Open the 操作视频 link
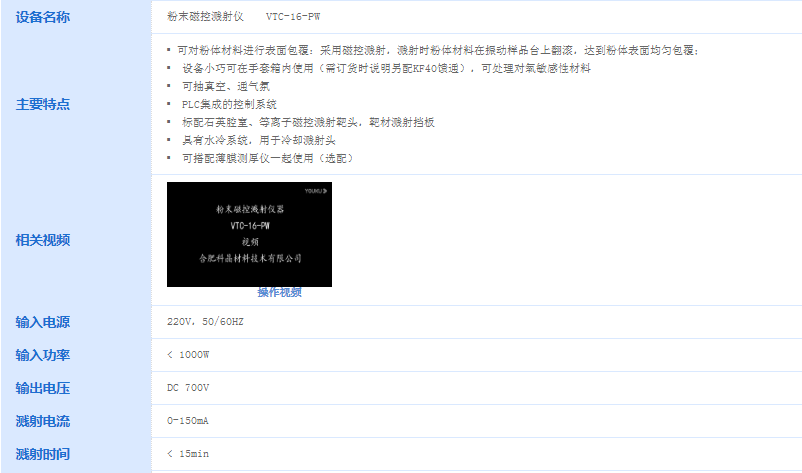Screen dimensions: 802x473 coord(279,292)
